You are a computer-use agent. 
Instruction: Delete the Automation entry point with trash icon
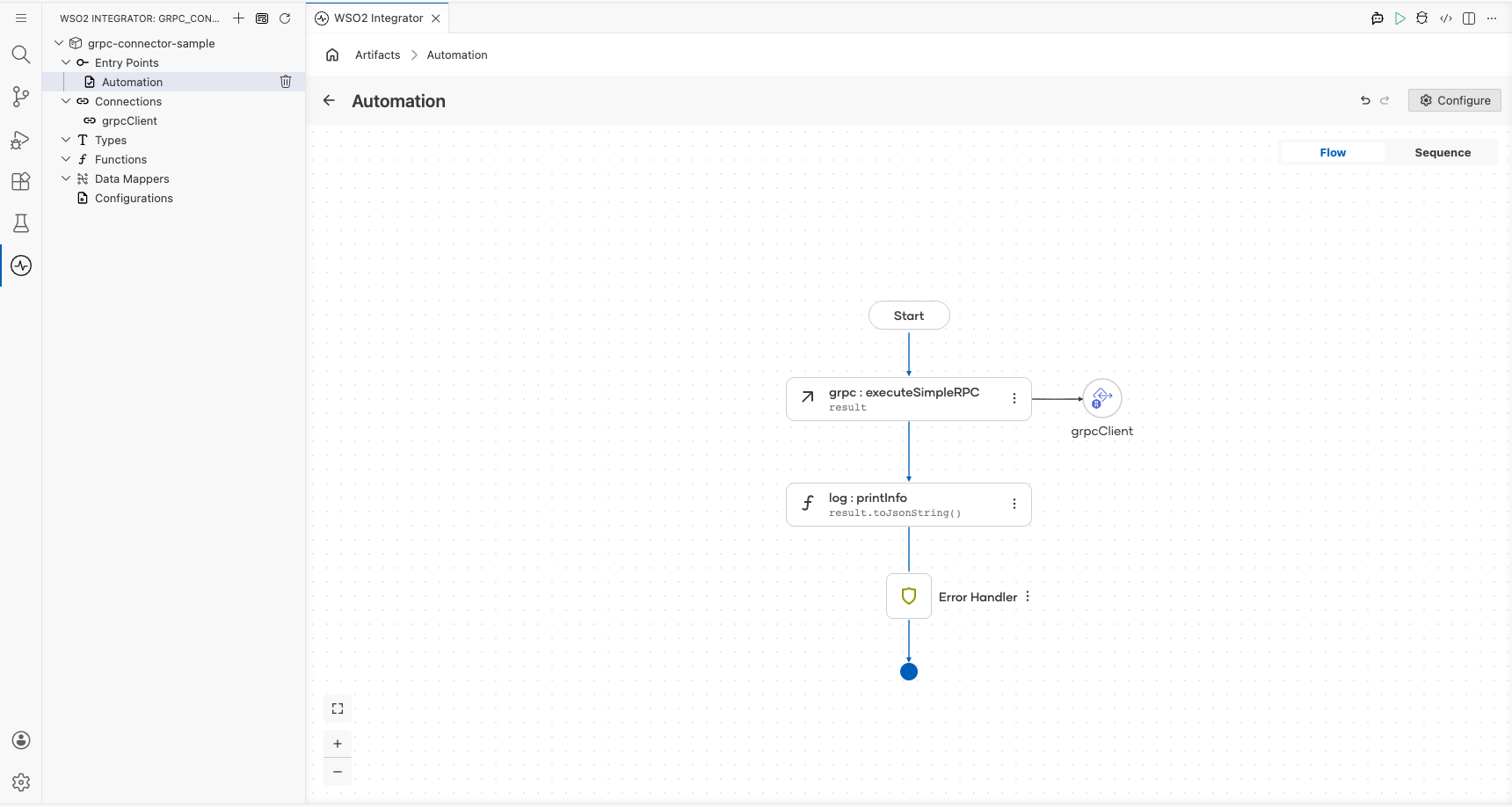(286, 82)
